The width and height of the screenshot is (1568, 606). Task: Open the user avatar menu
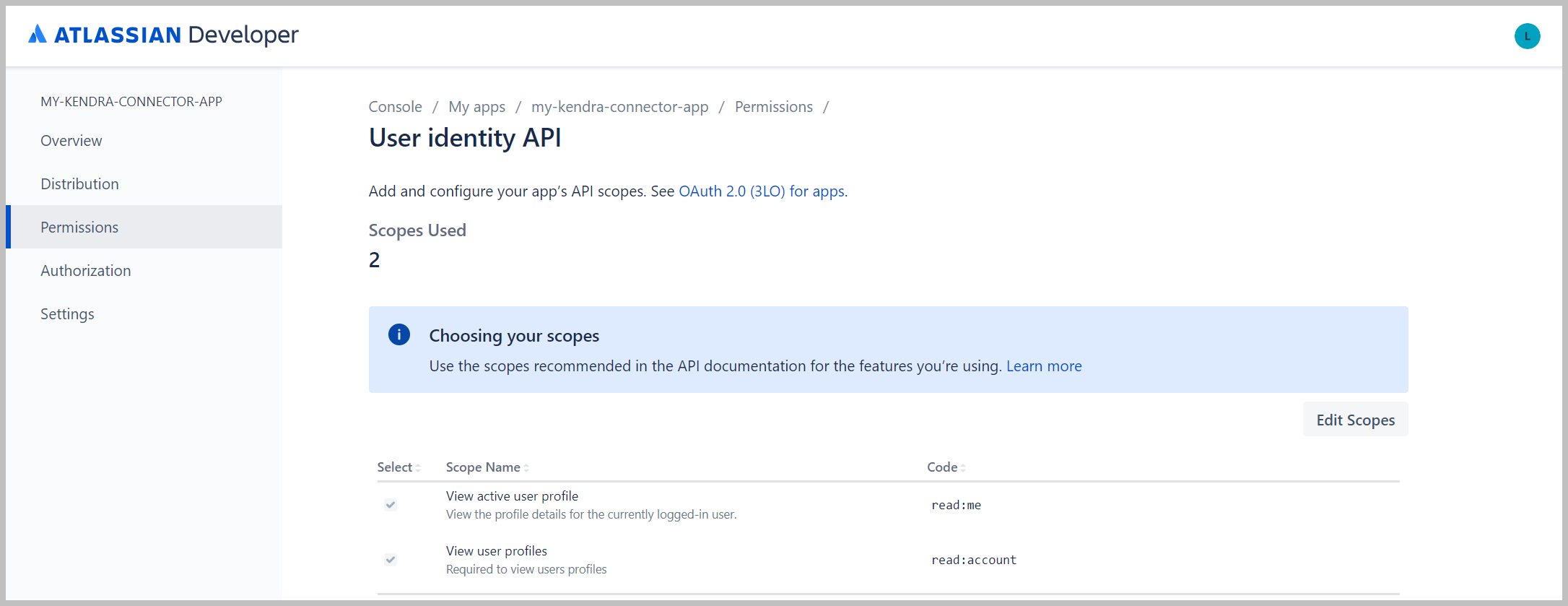tap(1527, 36)
